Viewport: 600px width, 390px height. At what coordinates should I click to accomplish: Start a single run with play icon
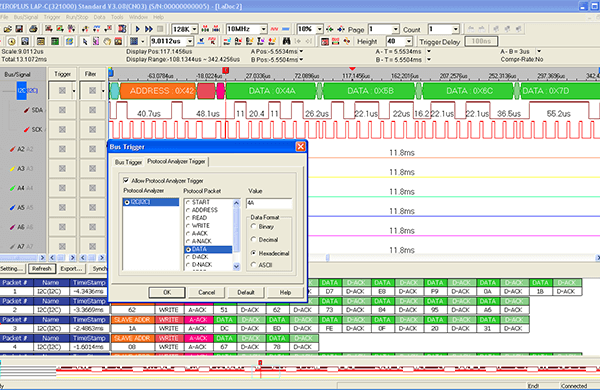coord(137,29)
